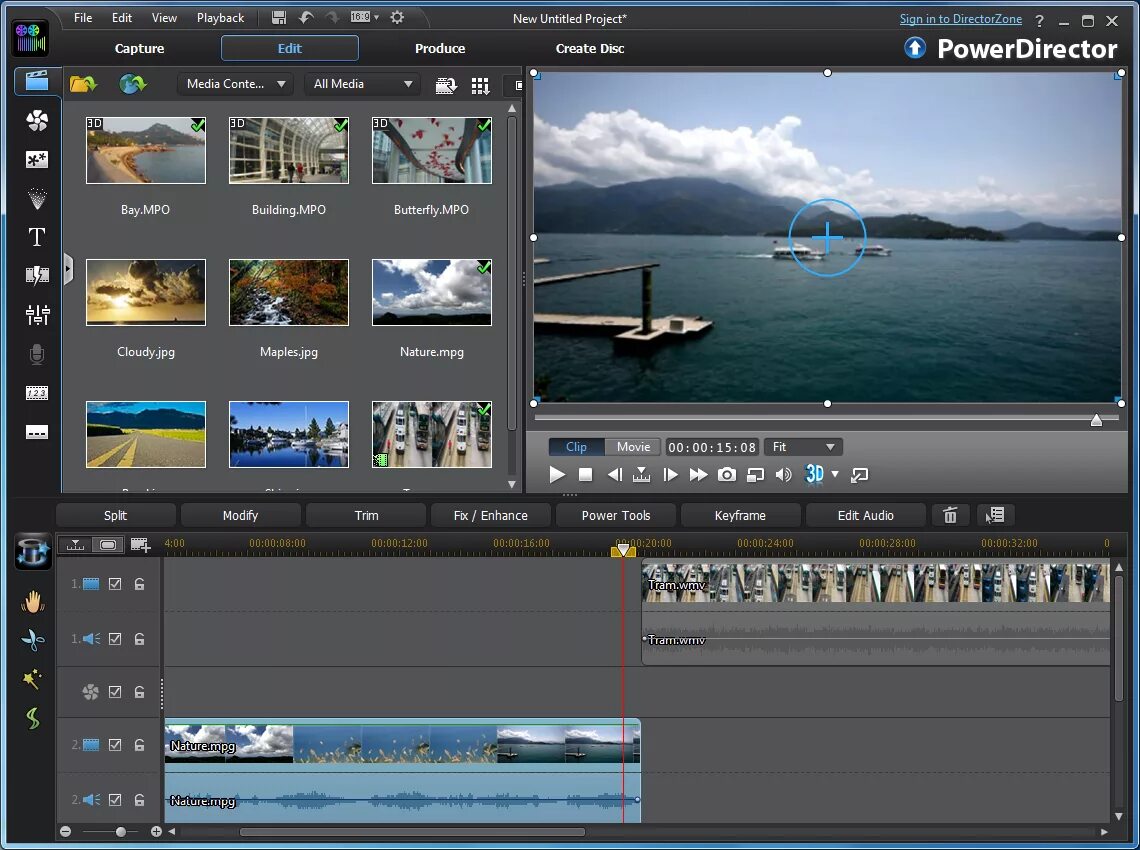1140x850 pixels.
Task: Open the Audio Mixing Room icon
Action: pos(37,315)
